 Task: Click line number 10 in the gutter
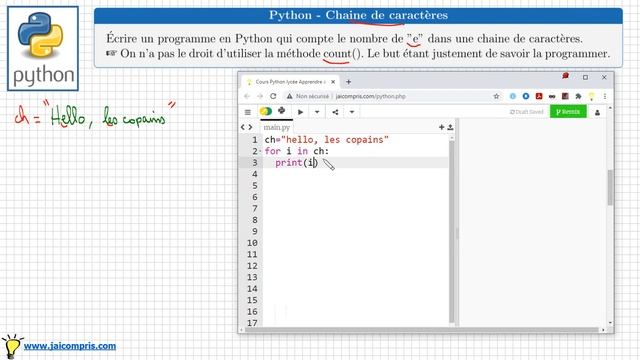pos(252,243)
